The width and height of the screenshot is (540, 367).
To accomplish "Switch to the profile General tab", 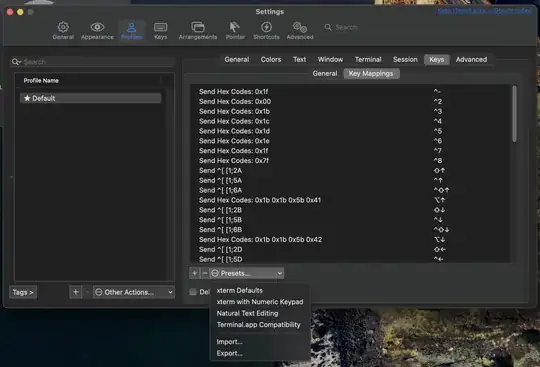I will point(237,60).
